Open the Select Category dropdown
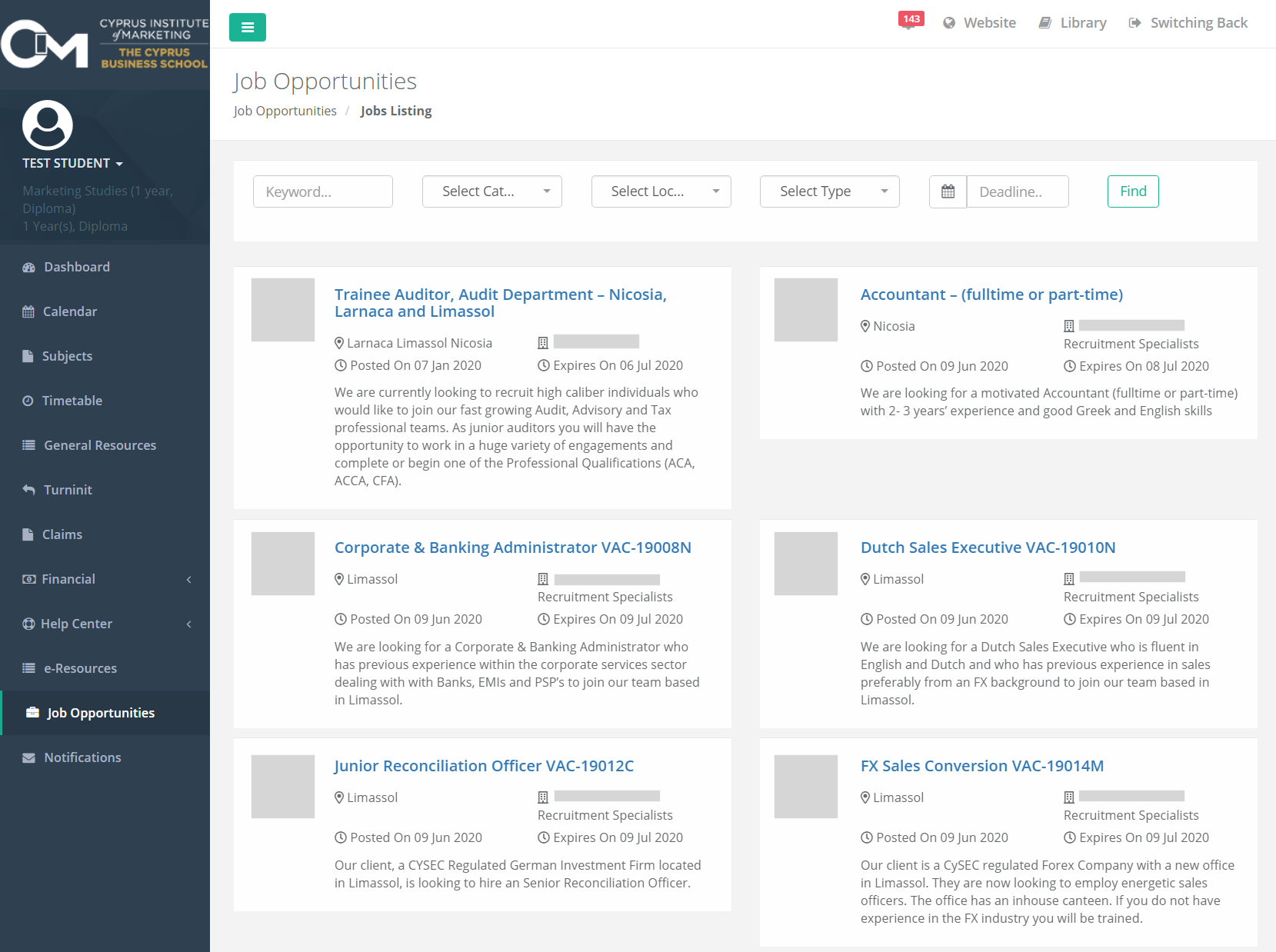Image resolution: width=1276 pixels, height=952 pixels. (492, 191)
